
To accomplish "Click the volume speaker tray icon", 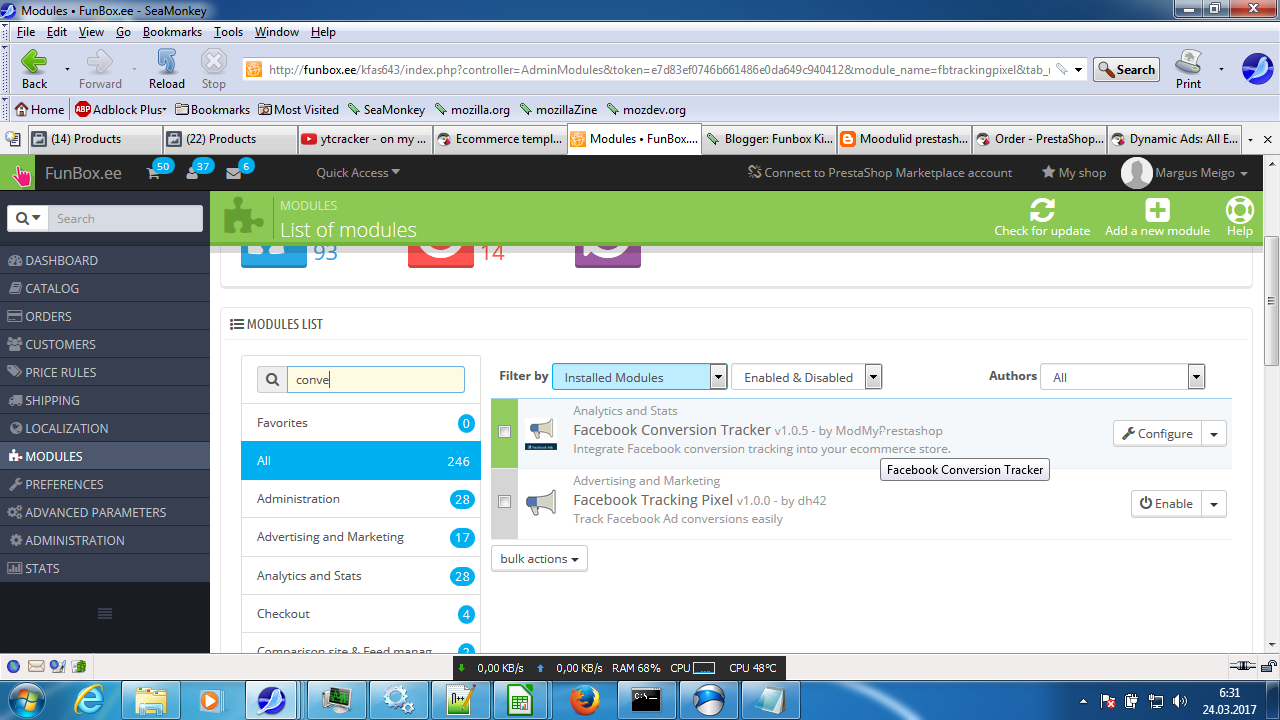I will point(1179,701).
